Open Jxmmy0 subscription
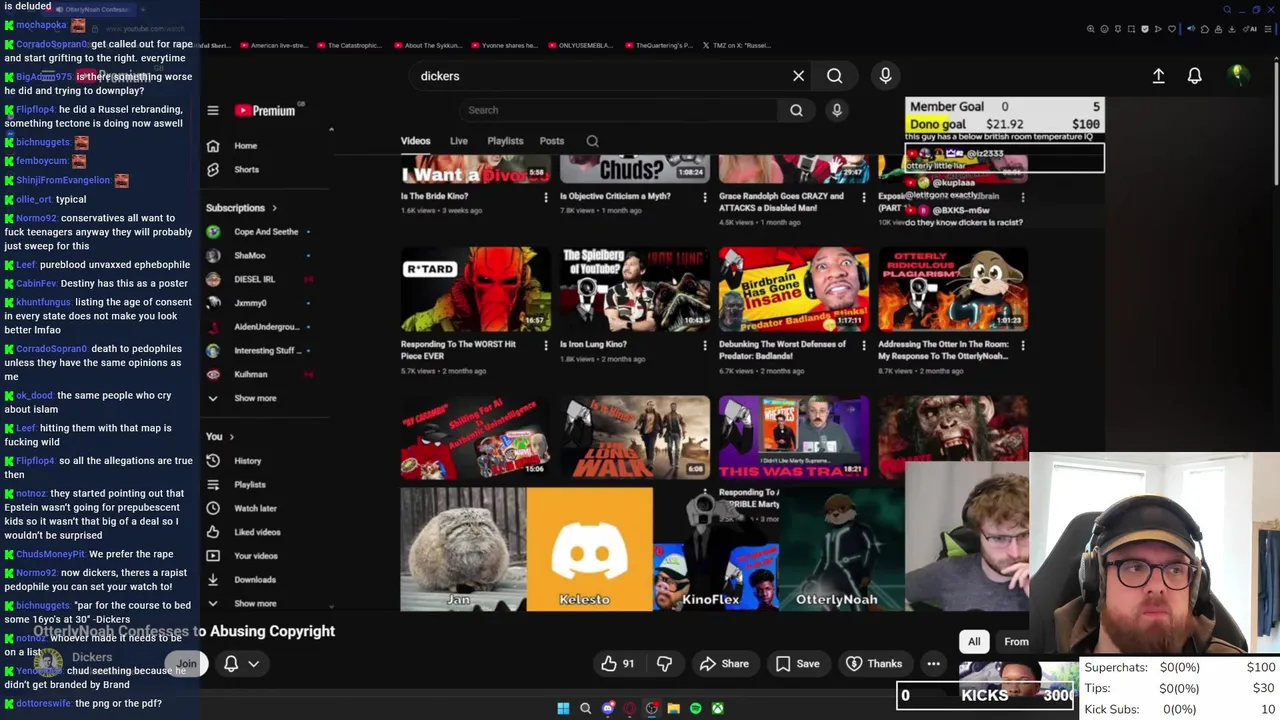The height and width of the screenshot is (720, 1280). click(x=250, y=303)
